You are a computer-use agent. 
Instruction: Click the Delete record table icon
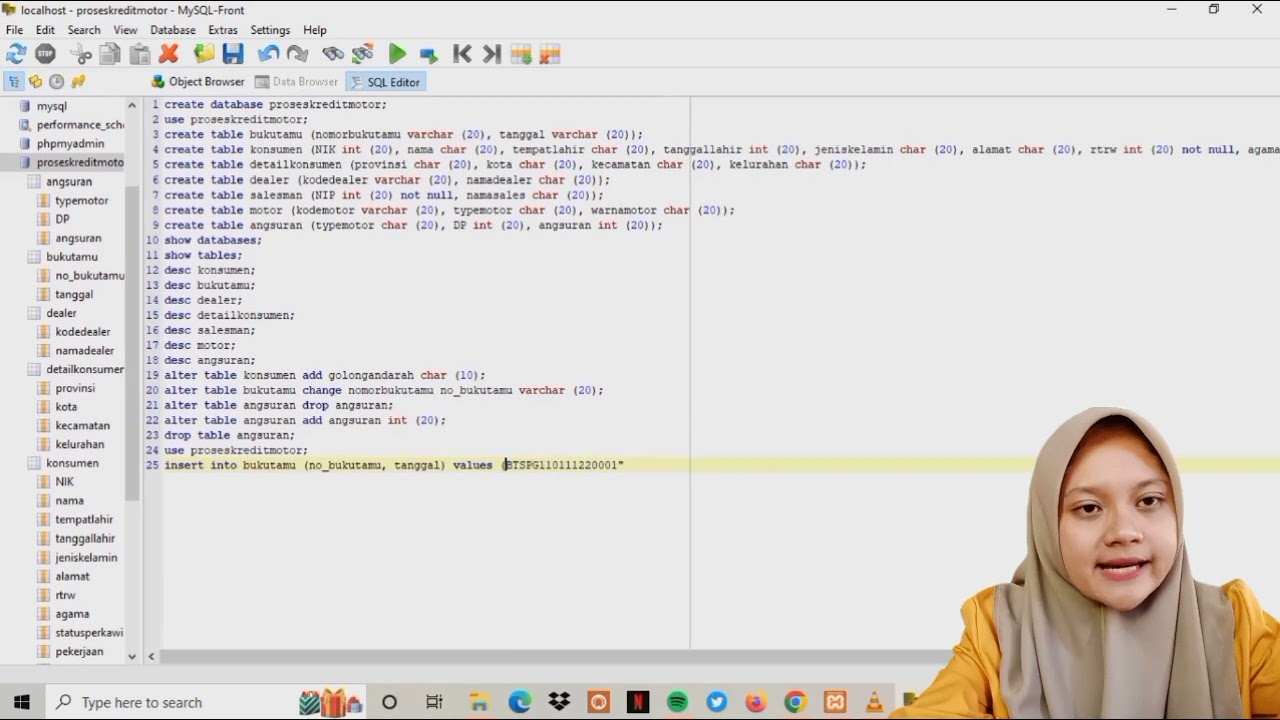(x=550, y=54)
